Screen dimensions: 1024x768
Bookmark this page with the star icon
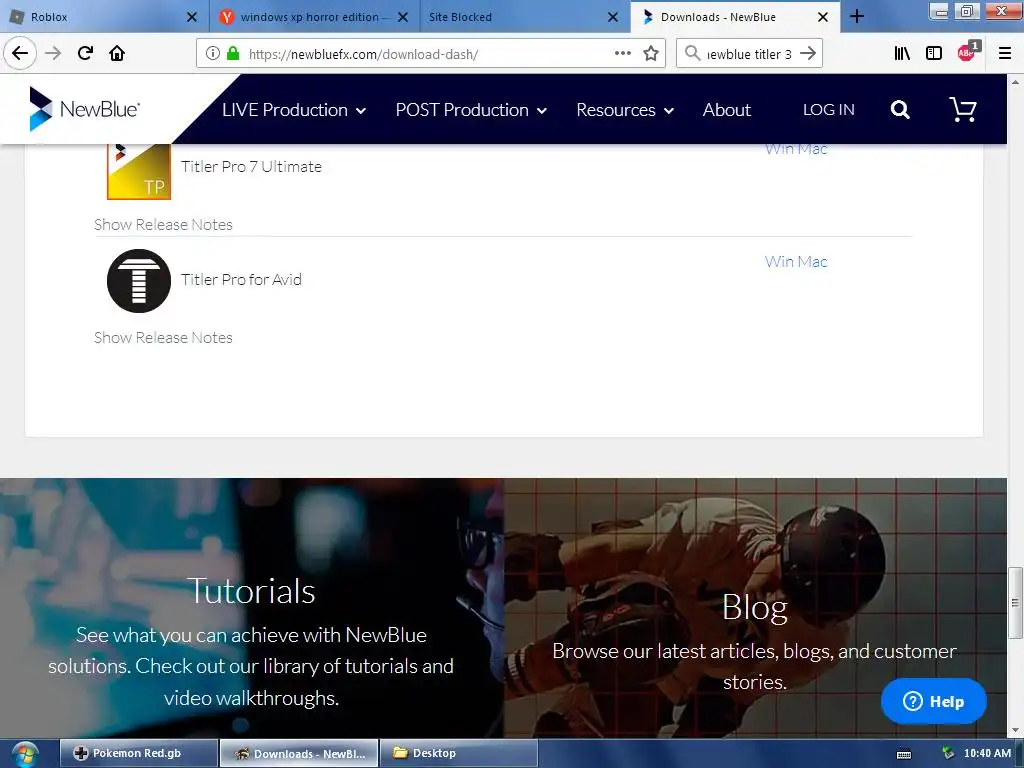[x=650, y=53]
